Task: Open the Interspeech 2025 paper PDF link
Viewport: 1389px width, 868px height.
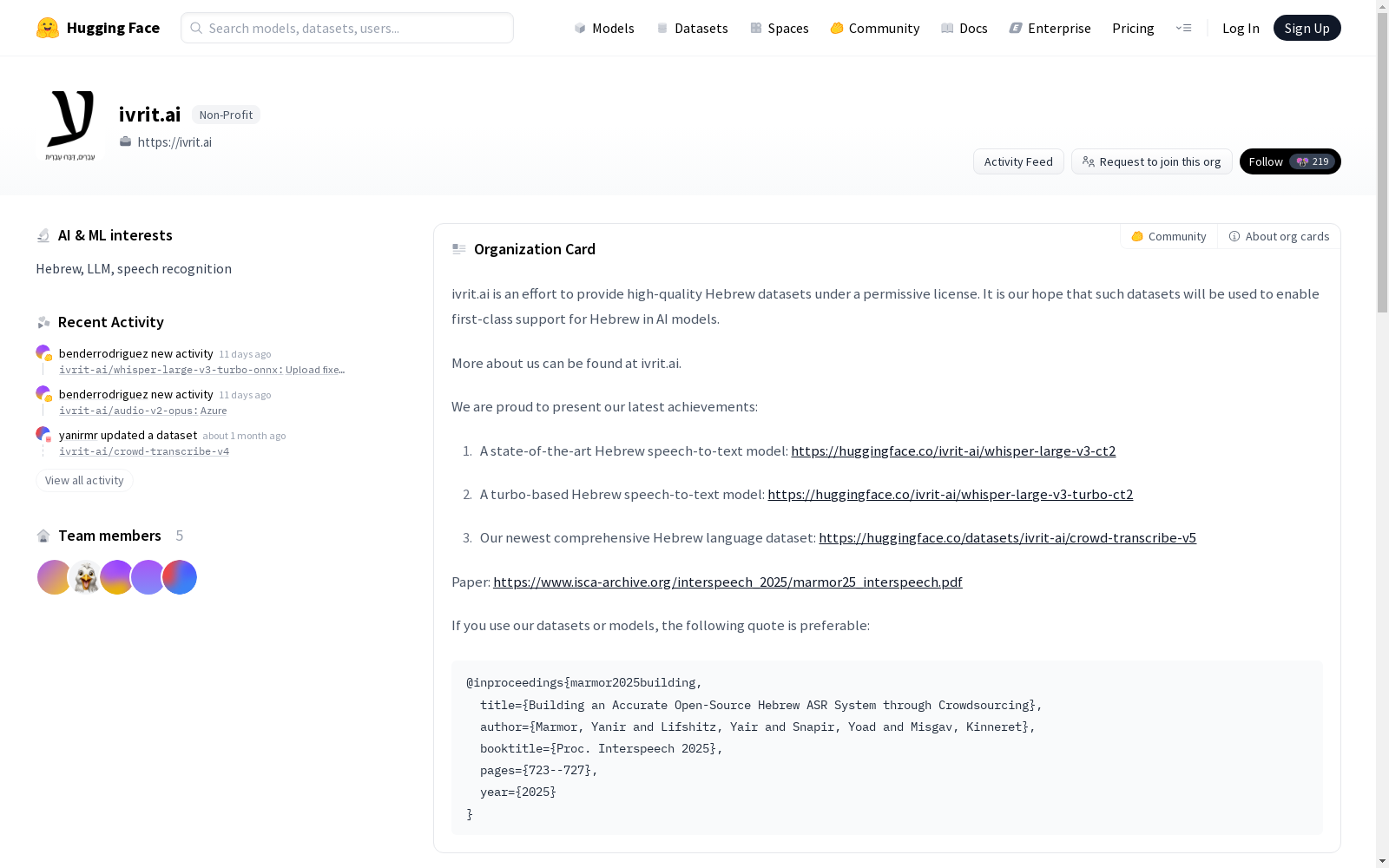Action: pos(727,582)
